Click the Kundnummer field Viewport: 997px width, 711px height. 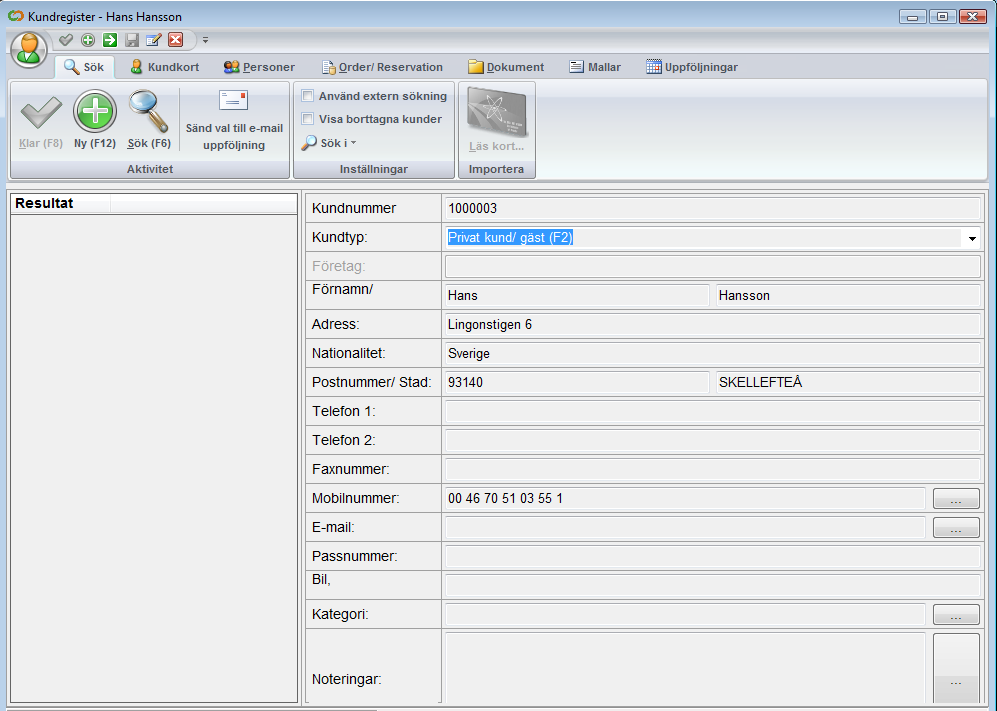coord(712,209)
